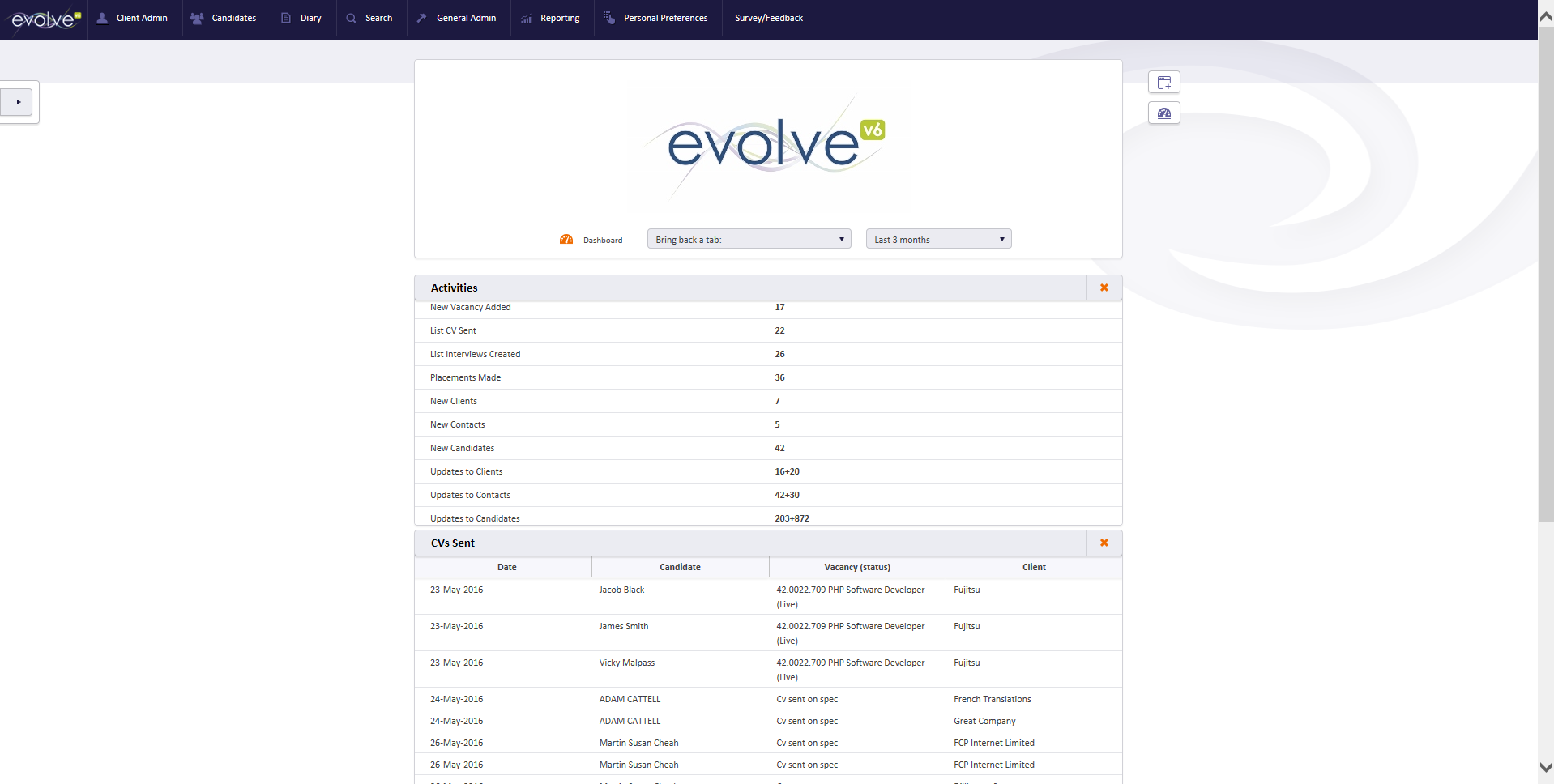Expand the sidebar arrow toggle
Screen dimensions: 1554x784
[17, 101]
